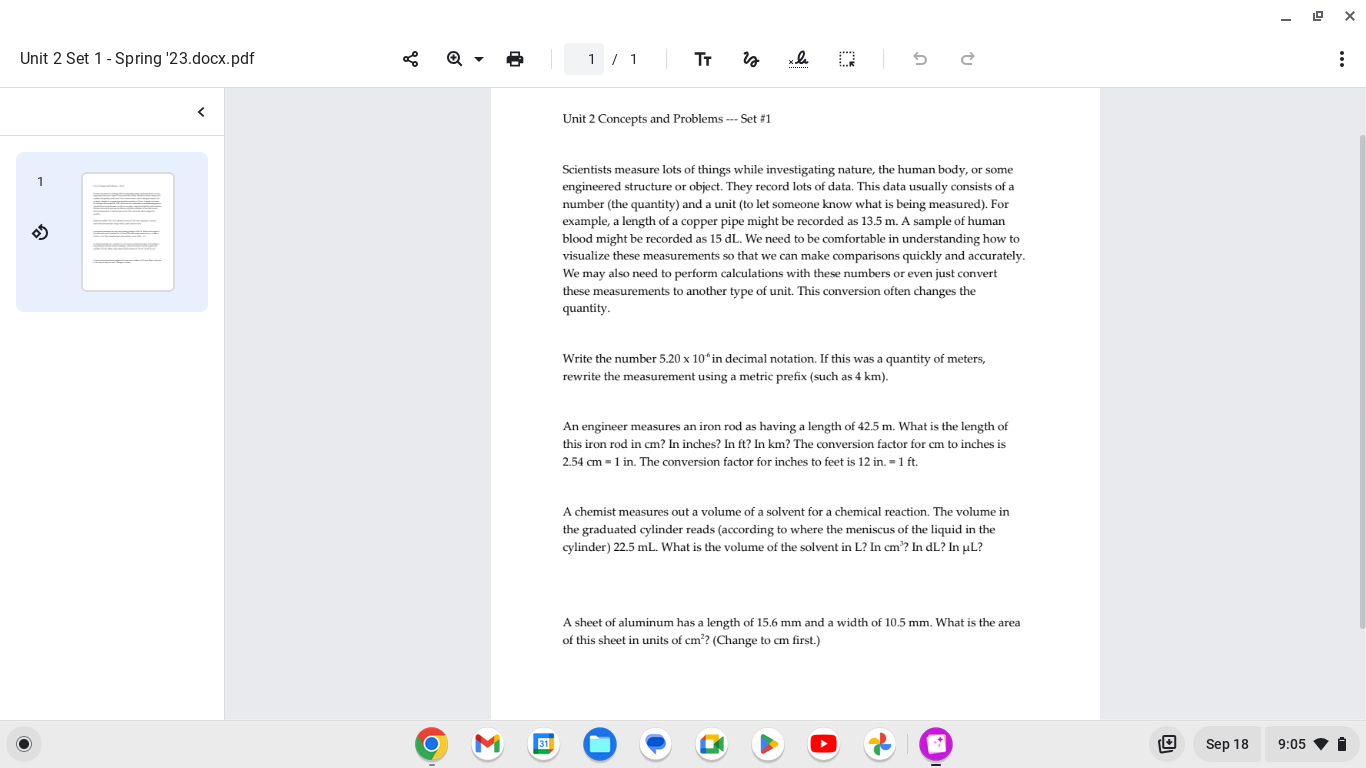Select the freehand Draw annotation tool
The image size is (1366, 768).
pos(751,59)
